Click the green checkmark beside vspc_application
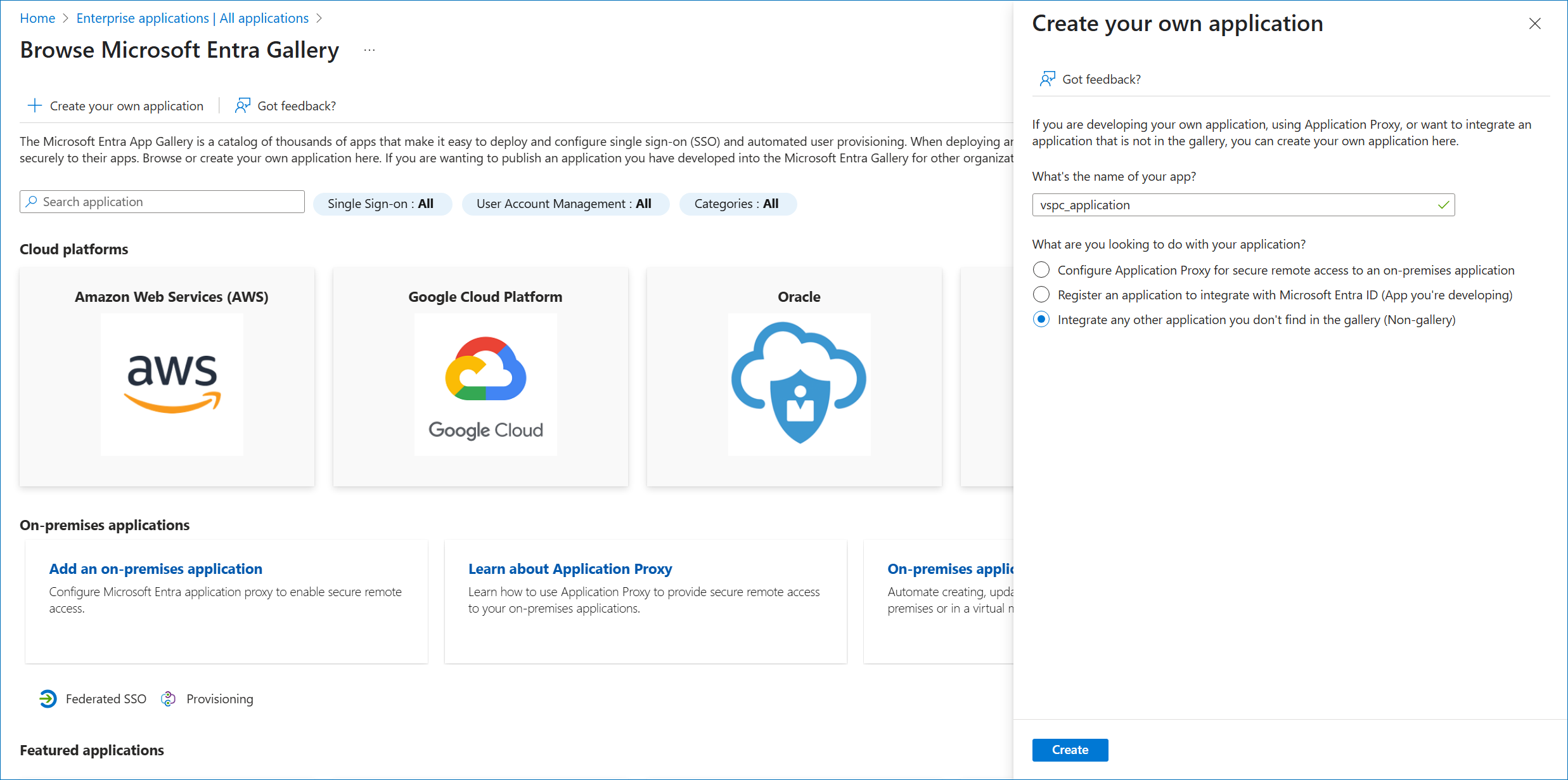 pos(1443,204)
